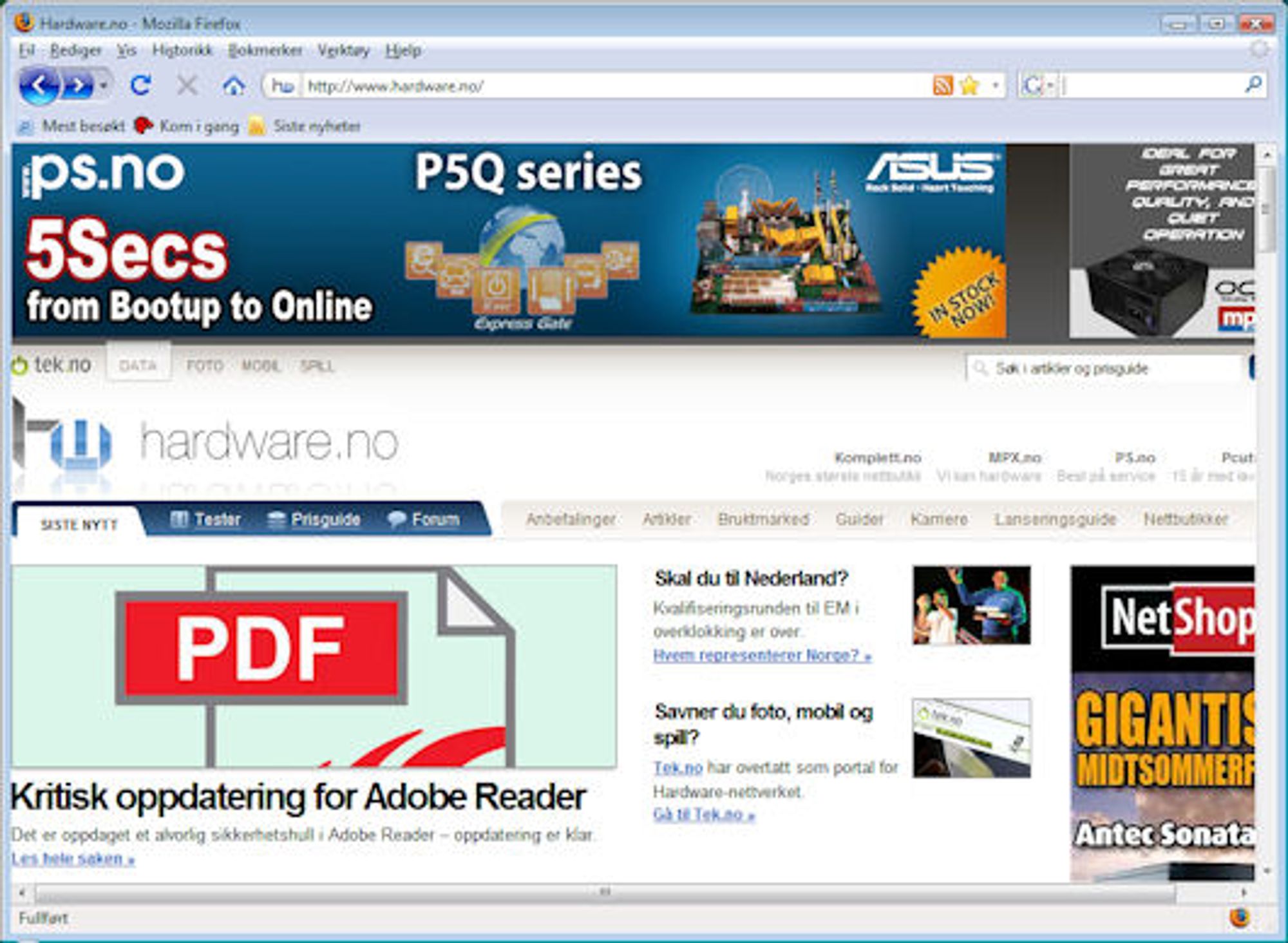Open the PS.no sponsor link

click(1135, 457)
